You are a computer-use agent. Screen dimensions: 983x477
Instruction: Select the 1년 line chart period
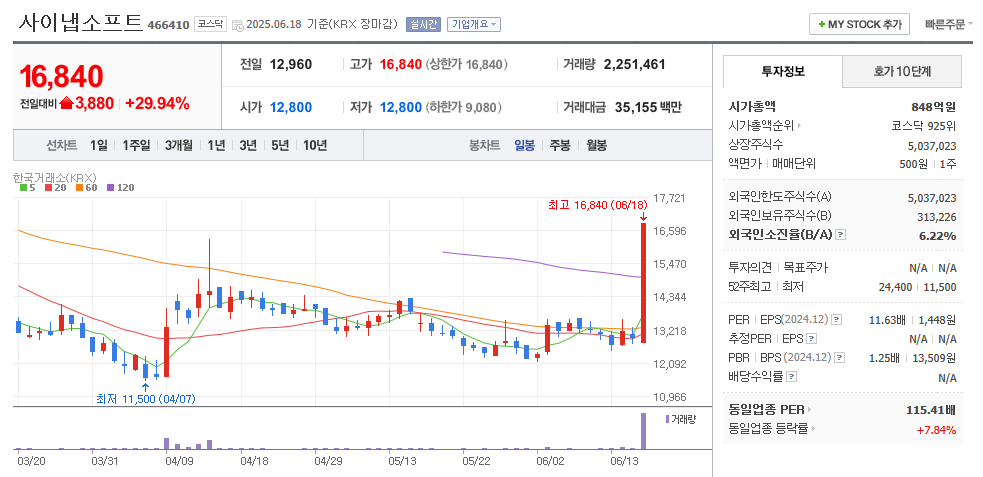point(216,145)
